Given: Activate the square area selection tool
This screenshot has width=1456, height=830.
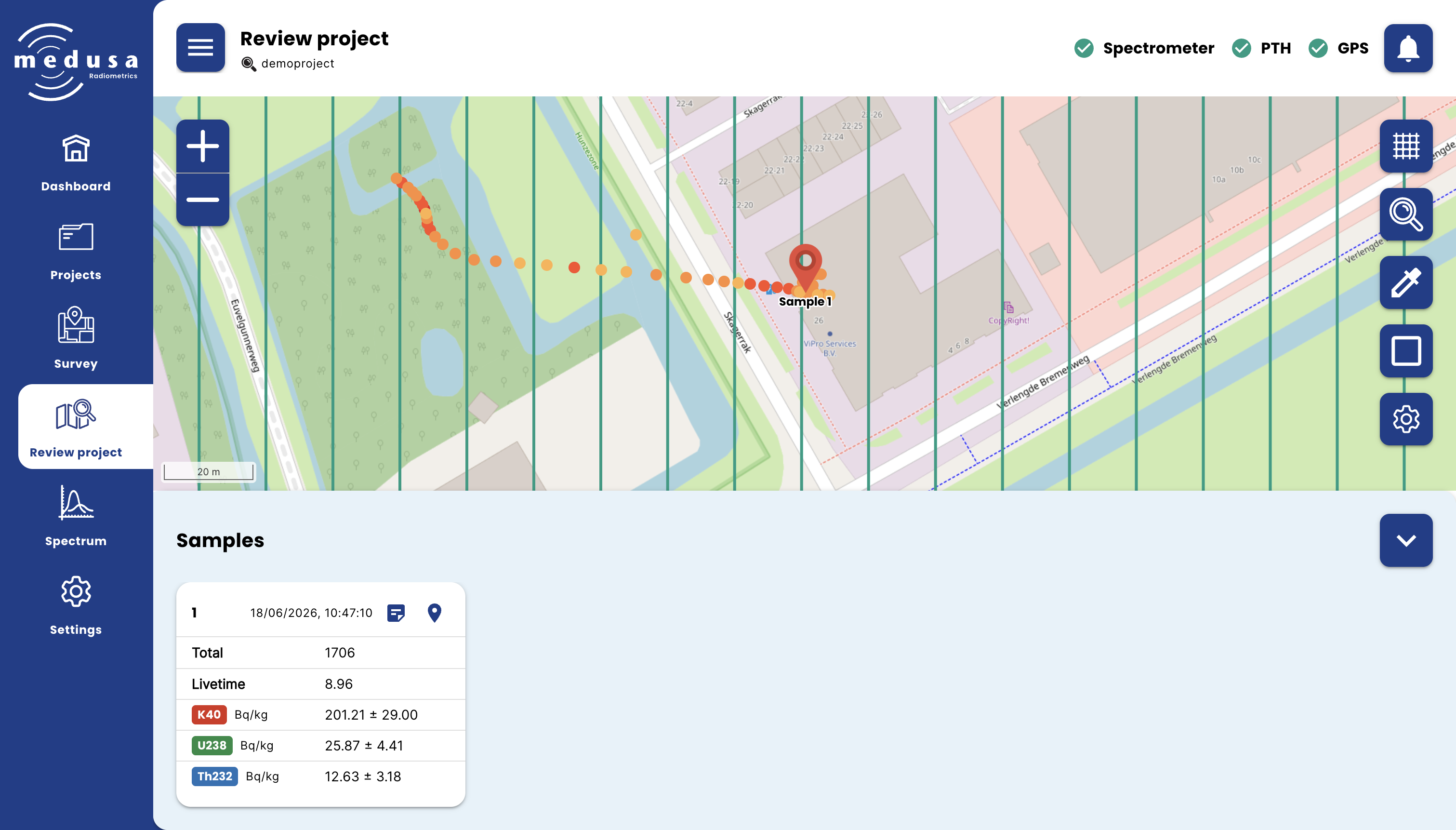Looking at the screenshot, I should coord(1405,351).
